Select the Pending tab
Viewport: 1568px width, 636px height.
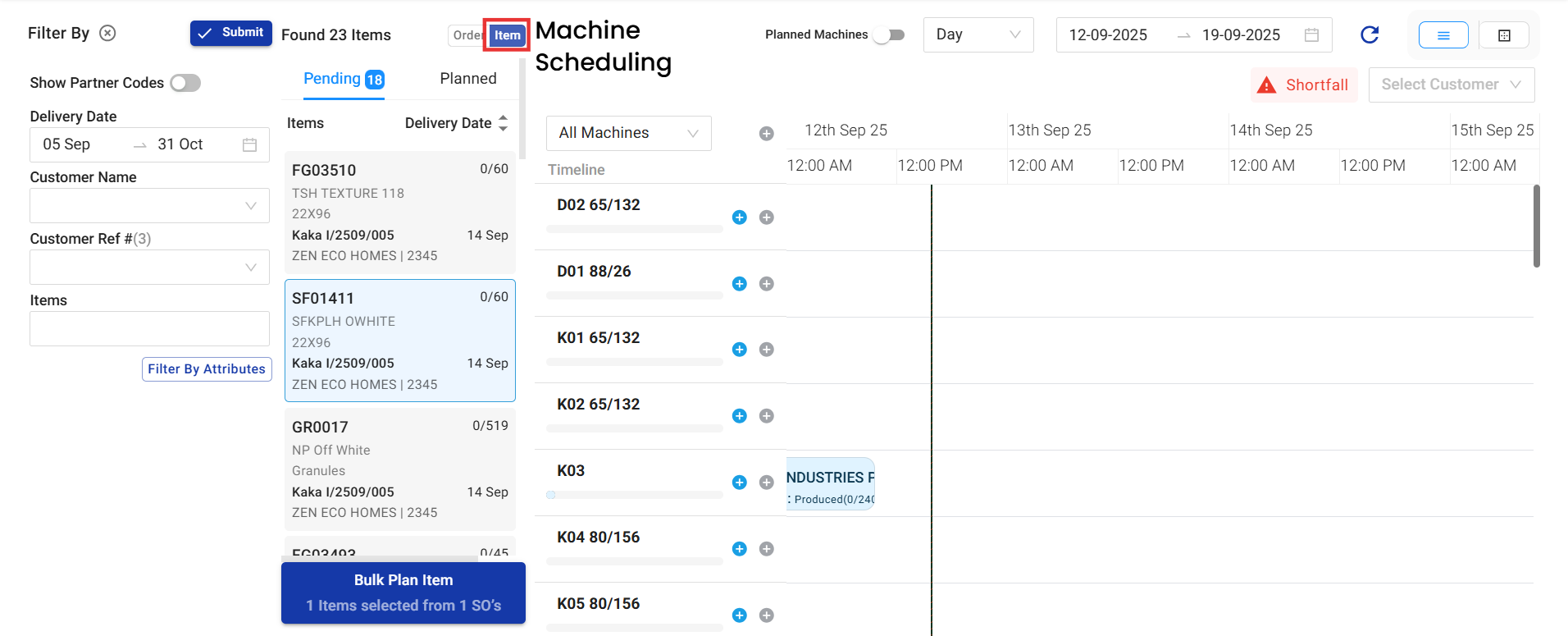[x=343, y=79]
